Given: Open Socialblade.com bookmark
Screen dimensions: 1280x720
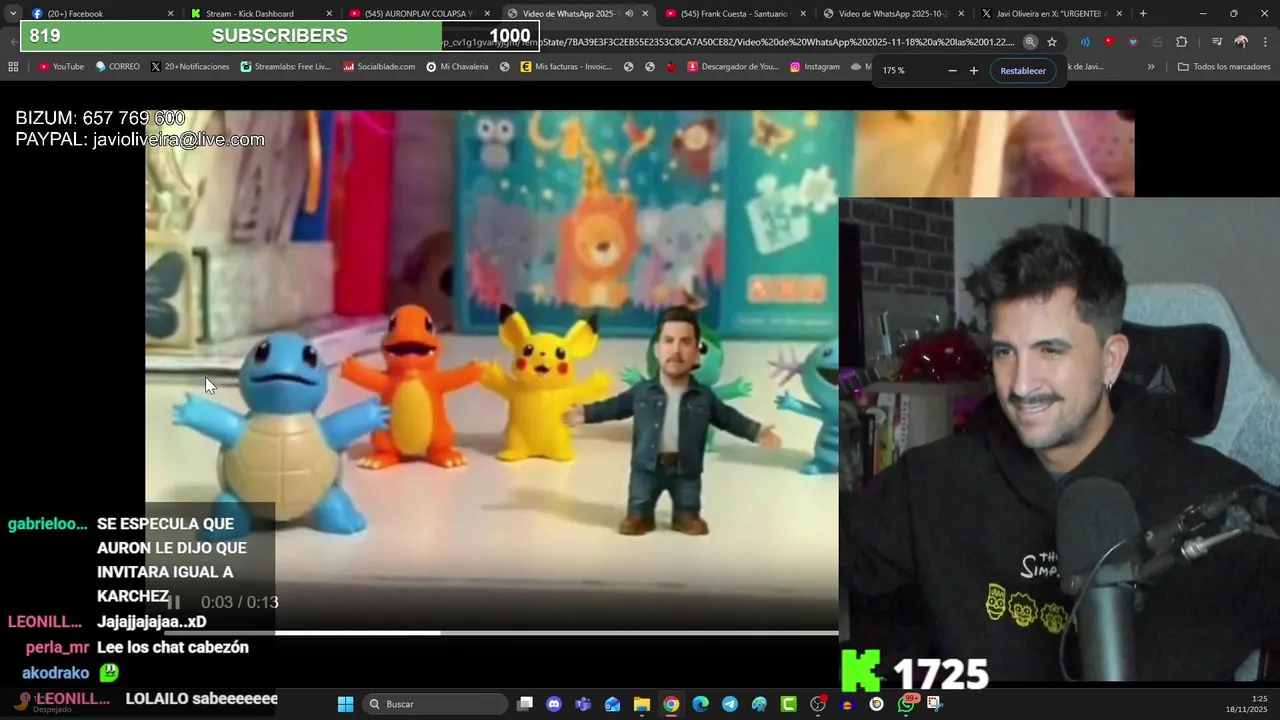Looking at the screenshot, I should [x=379, y=67].
